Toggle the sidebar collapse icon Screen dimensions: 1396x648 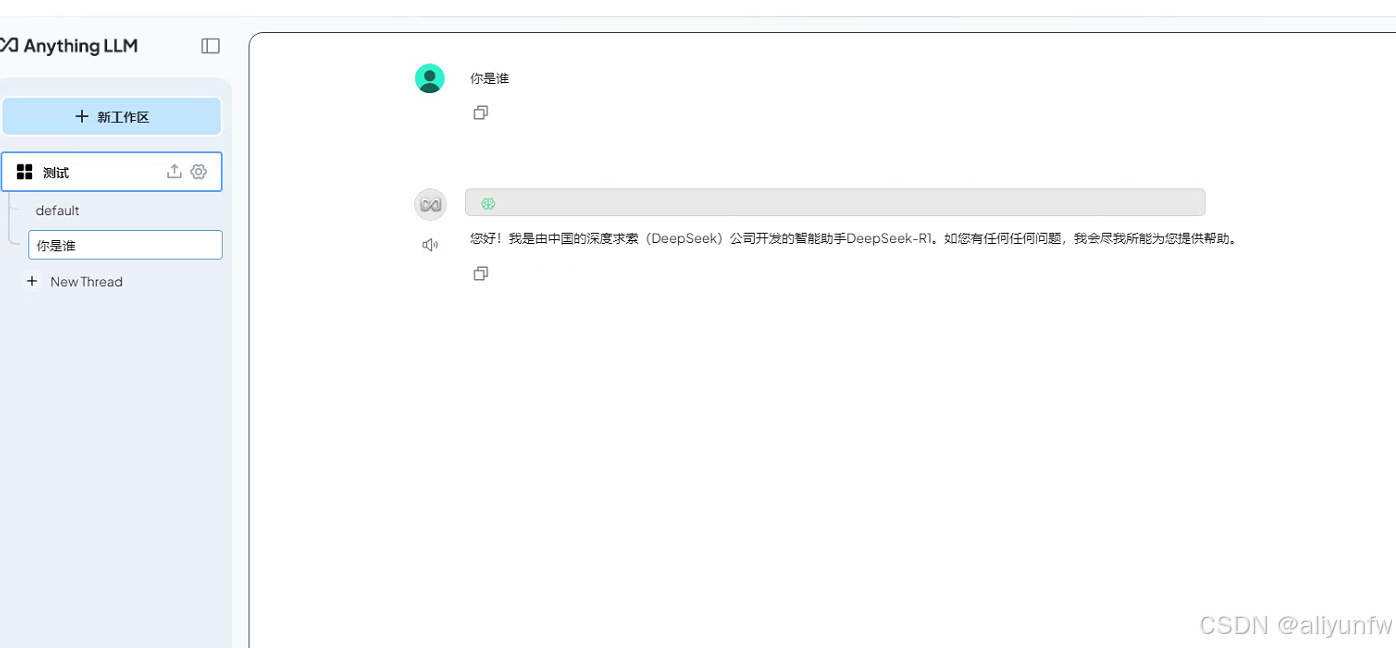point(210,46)
